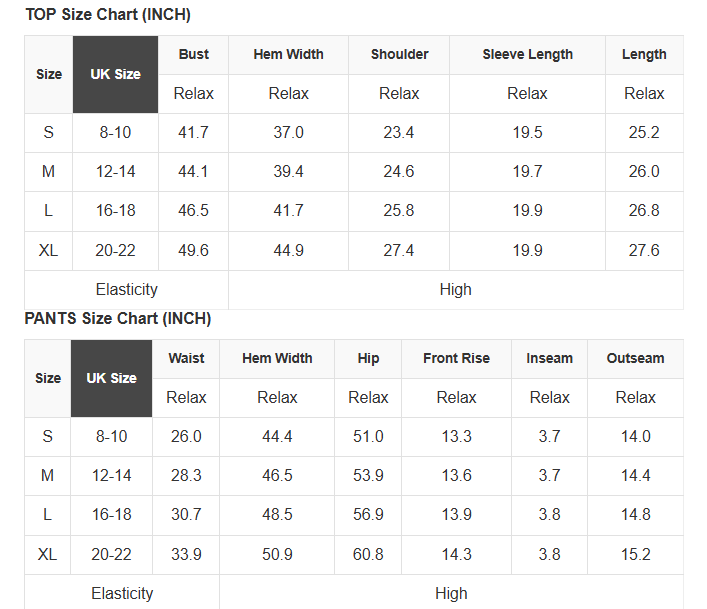
Task: Click the TOP Size Chart (INCH) heading
Action: tap(107, 15)
